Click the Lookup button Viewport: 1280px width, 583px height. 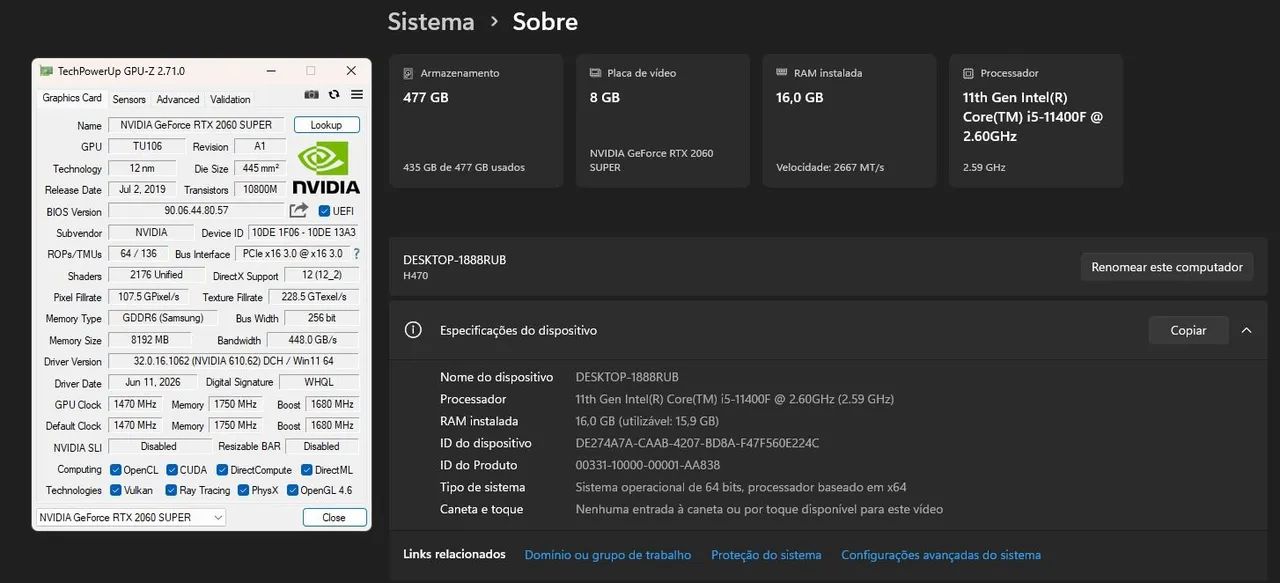pyautogui.click(x=326, y=125)
